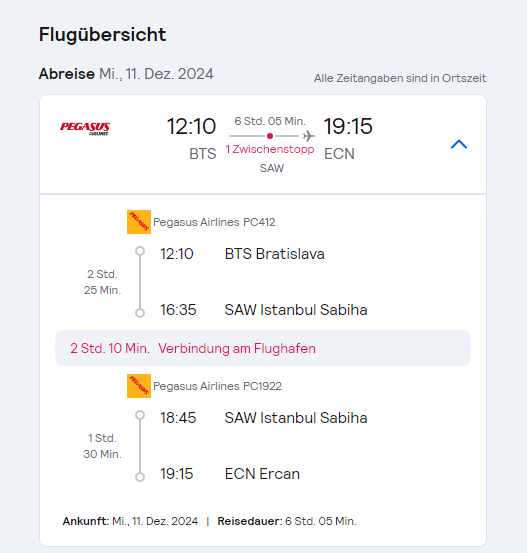Click the 'Flugübersicht' heading

[102, 35]
